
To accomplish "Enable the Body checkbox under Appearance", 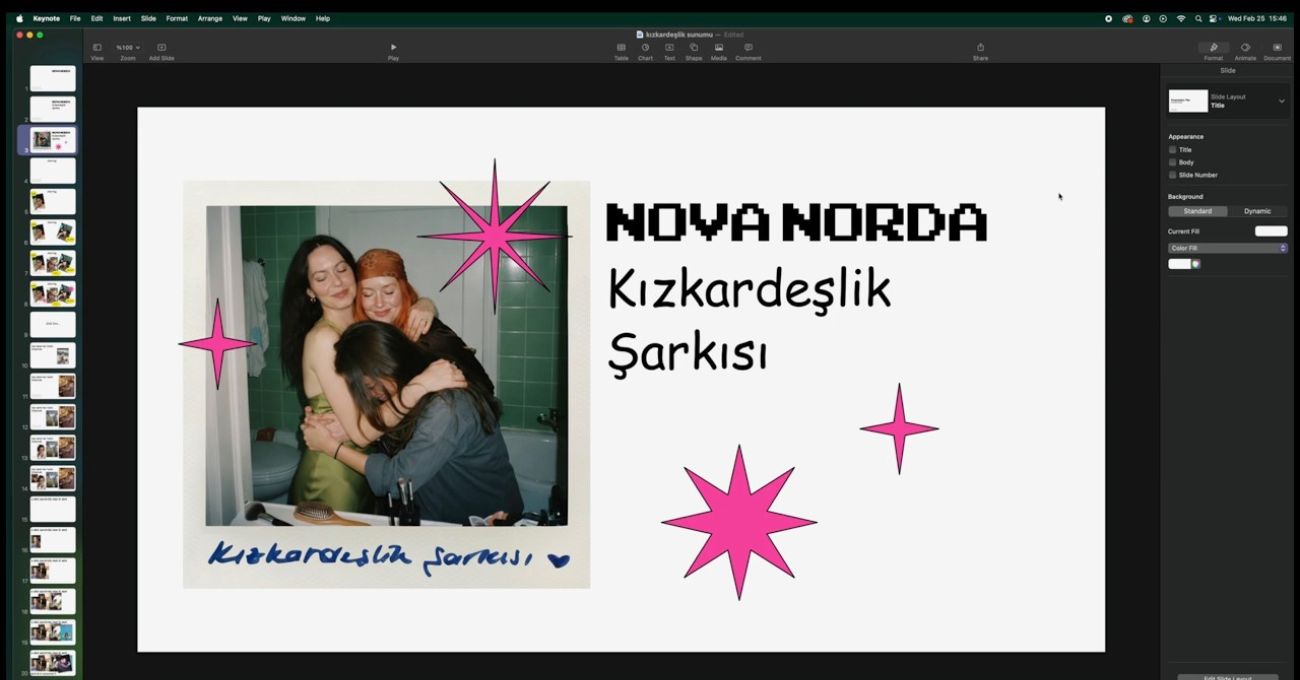I will pos(1172,162).
